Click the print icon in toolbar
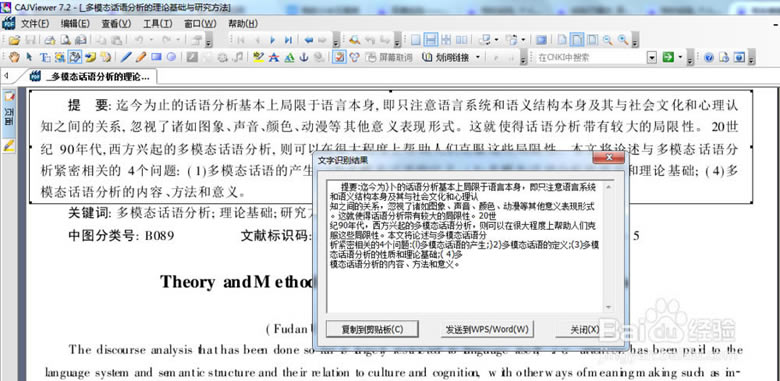Image resolution: width=780 pixels, height=381 pixels. point(50,40)
